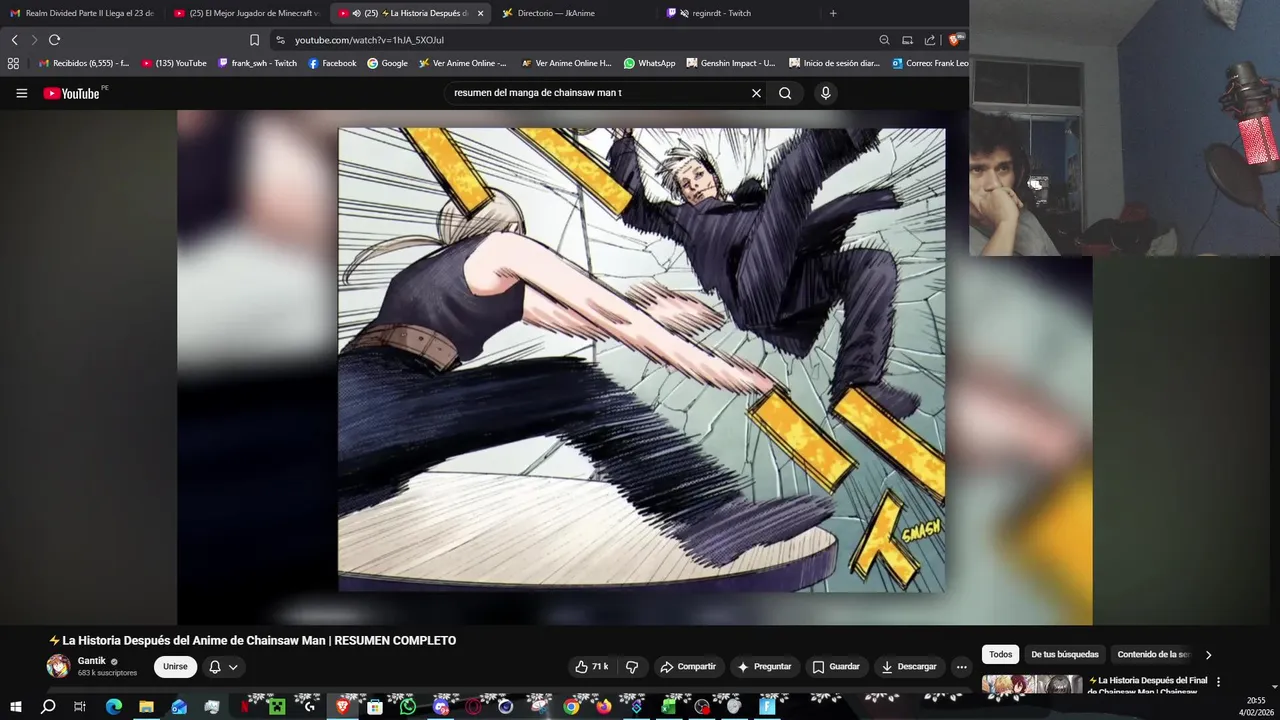Open Netflix from the taskbar

pos(244,706)
